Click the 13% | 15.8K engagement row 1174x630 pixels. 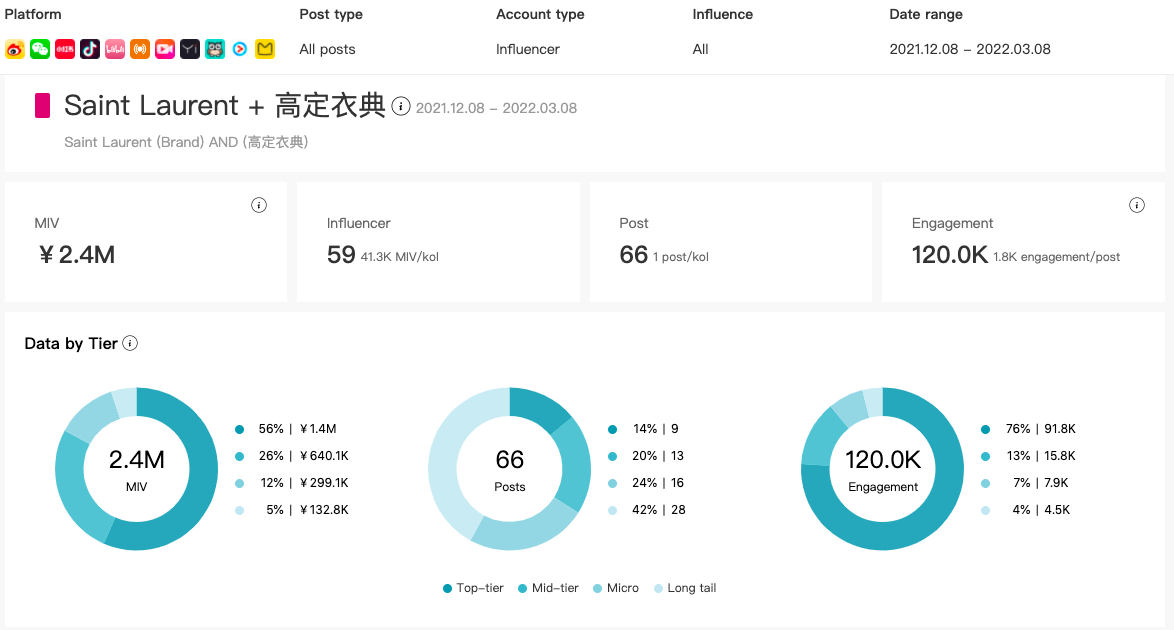(1028, 456)
